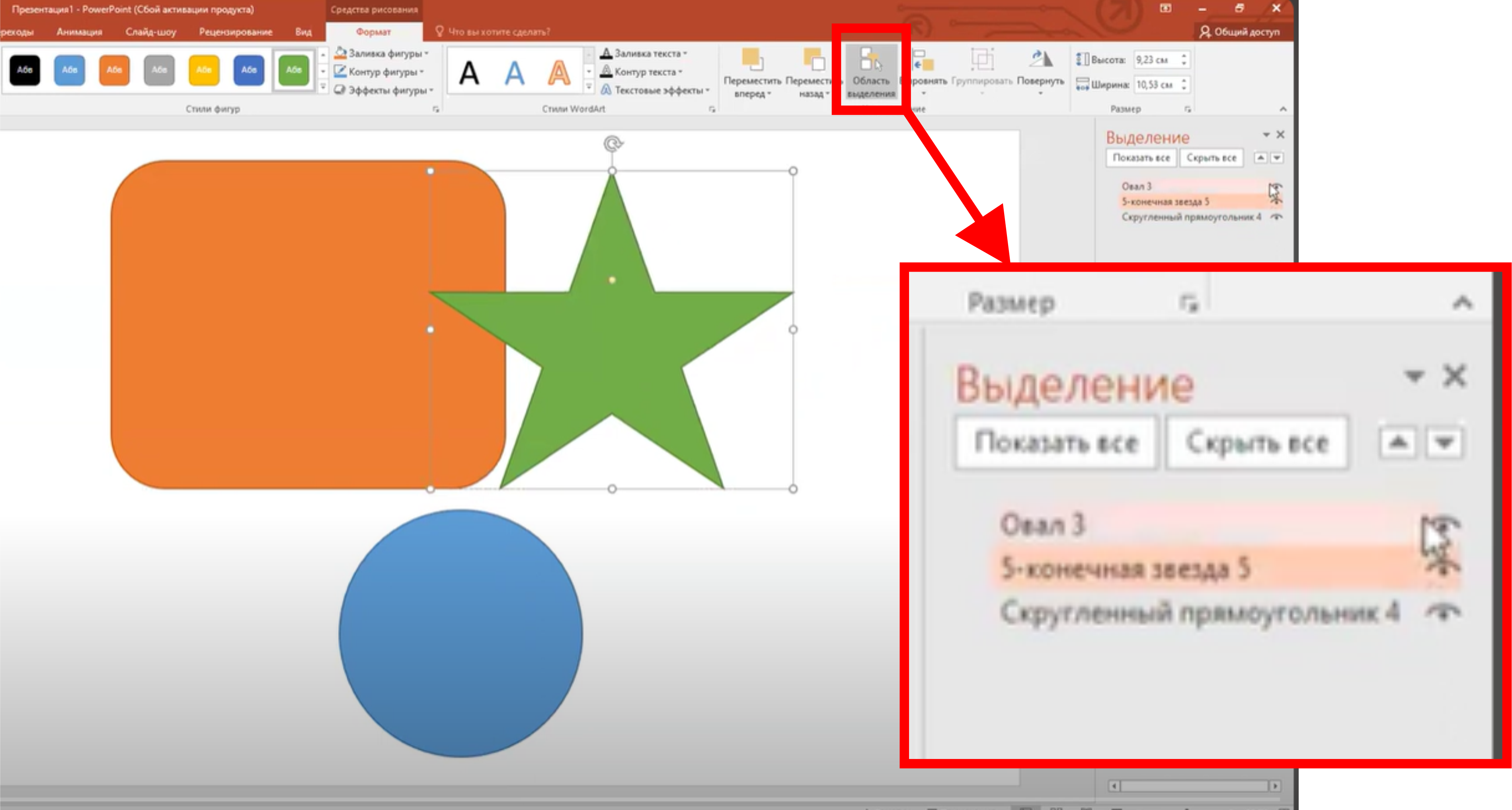Screen dimensions: 1512x810
Task: Click the Группировать group icon
Action: pos(982,60)
